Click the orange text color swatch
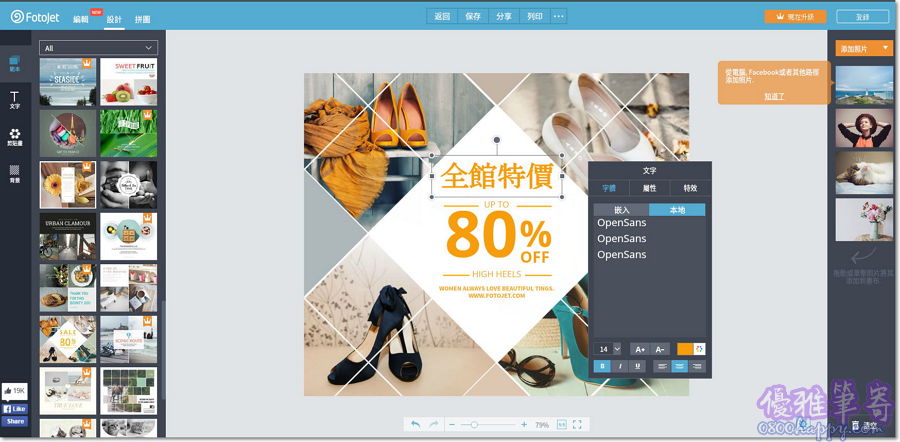 (x=685, y=349)
